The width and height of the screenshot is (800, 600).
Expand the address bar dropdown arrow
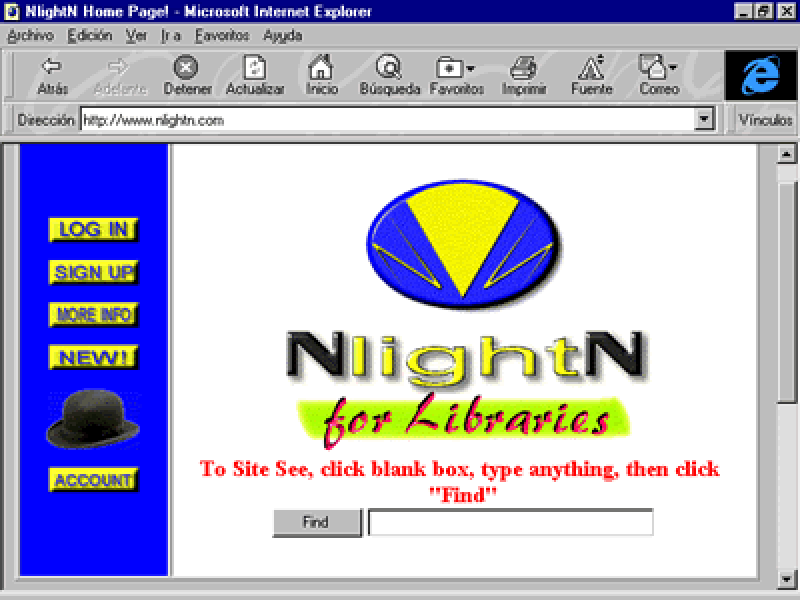[704, 120]
